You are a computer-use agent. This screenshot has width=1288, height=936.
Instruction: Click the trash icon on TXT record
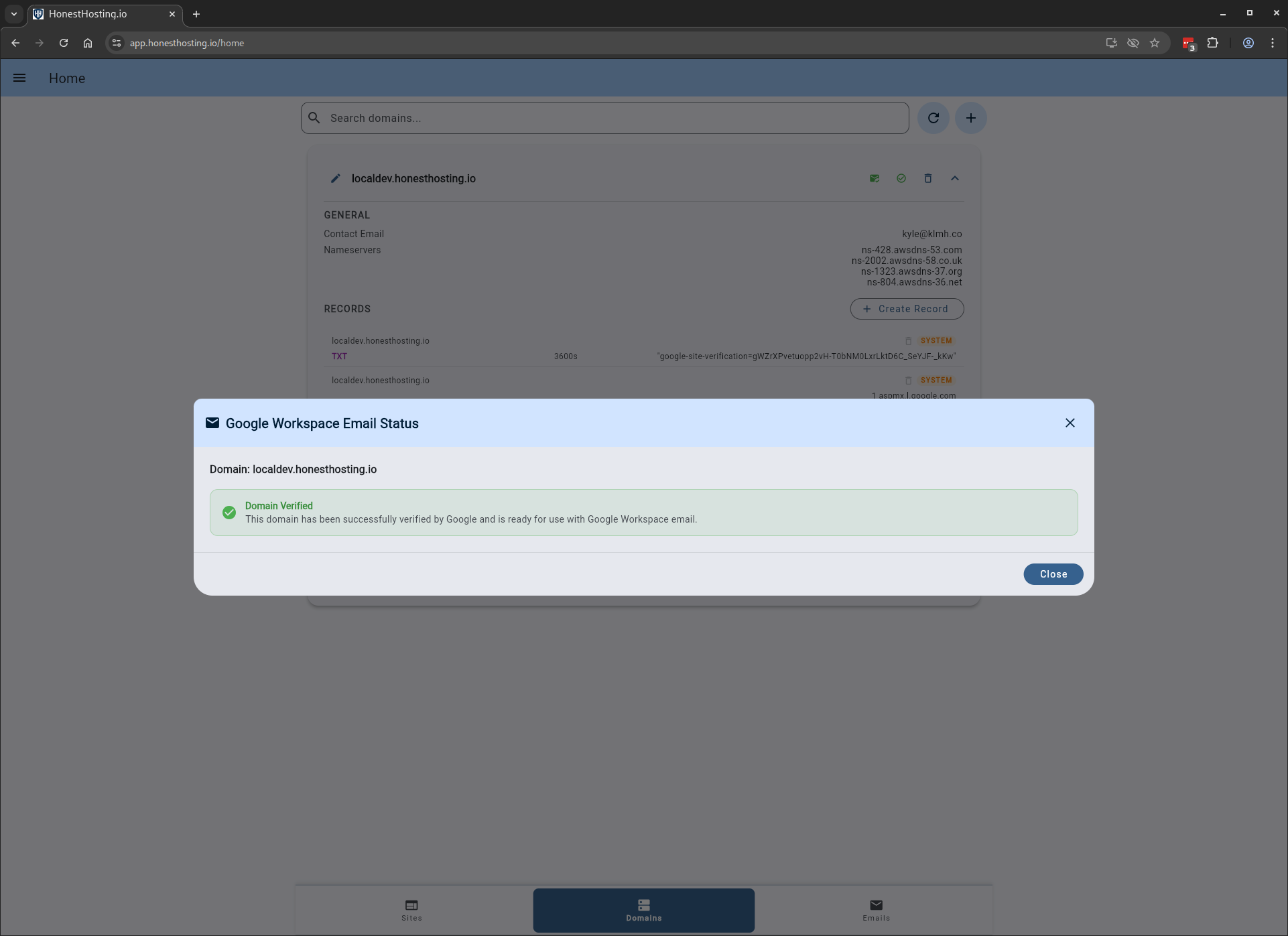pos(909,341)
